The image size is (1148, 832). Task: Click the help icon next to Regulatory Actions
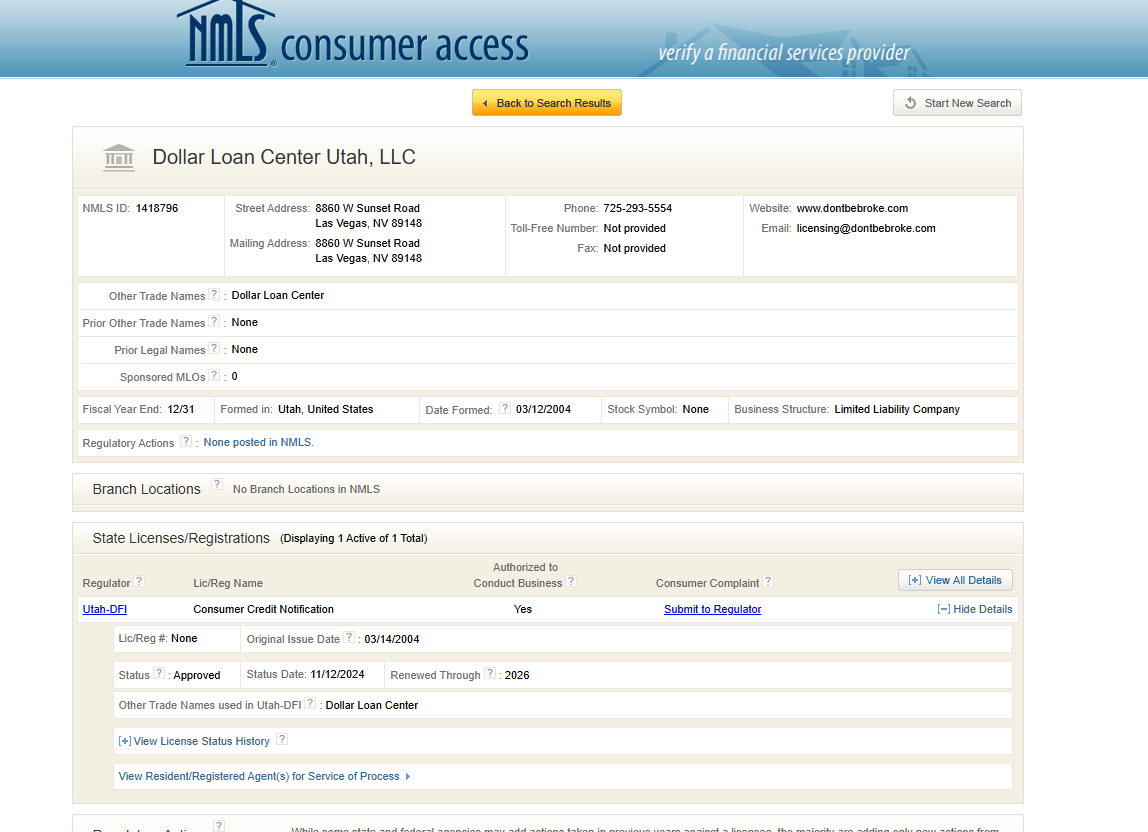pos(186,441)
